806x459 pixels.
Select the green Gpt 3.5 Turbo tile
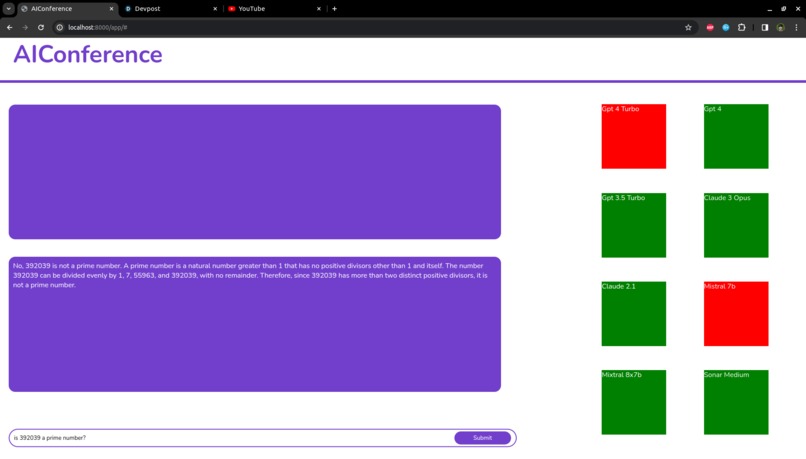[633, 225]
